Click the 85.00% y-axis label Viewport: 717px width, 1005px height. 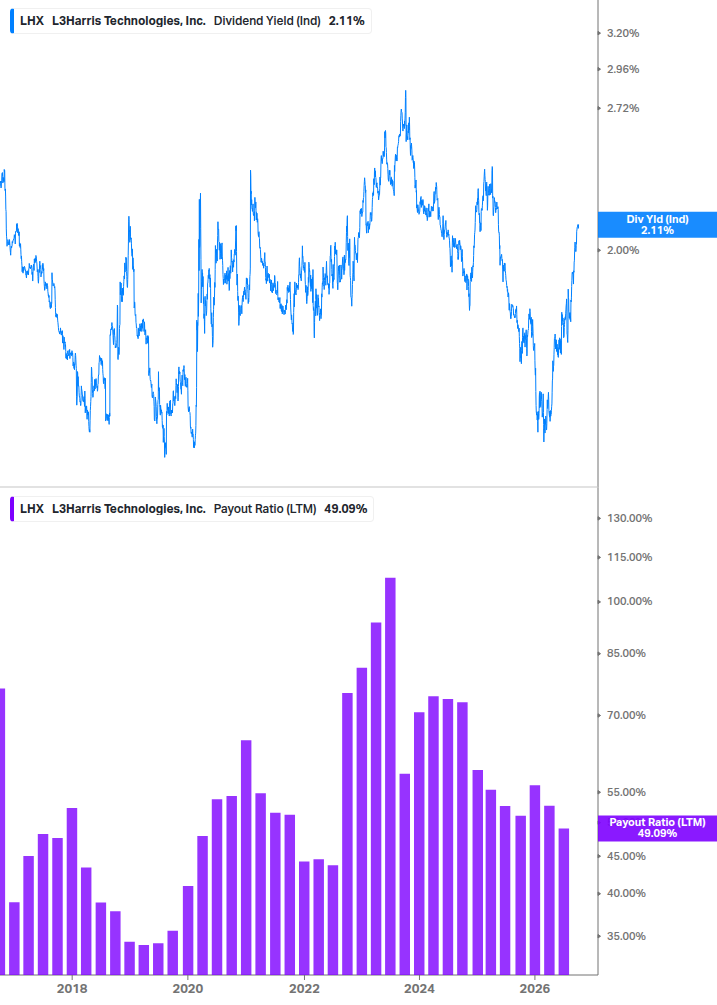[626, 654]
